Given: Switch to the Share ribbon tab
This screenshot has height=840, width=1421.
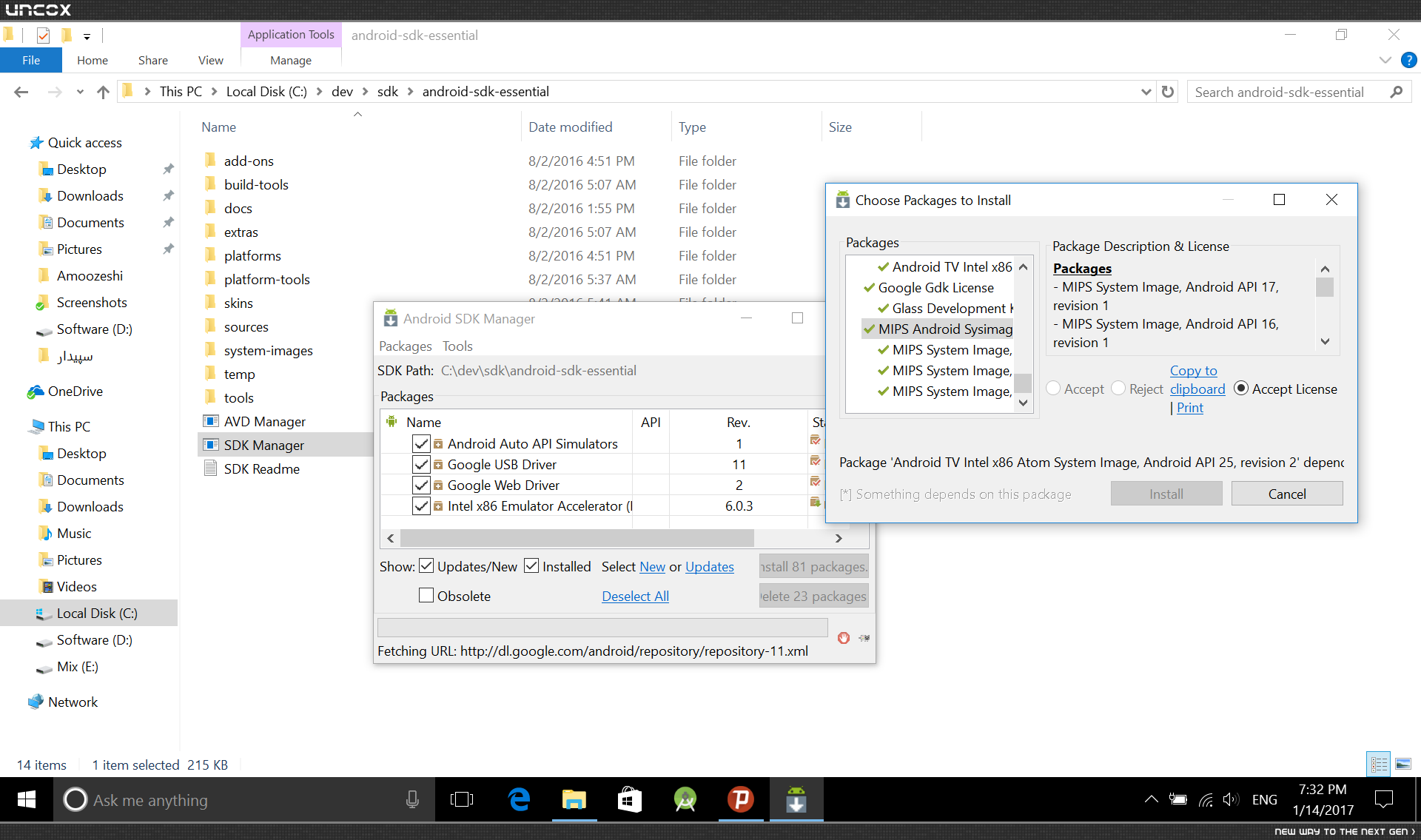Looking at the screenshot, I should (x=153, y=61).
